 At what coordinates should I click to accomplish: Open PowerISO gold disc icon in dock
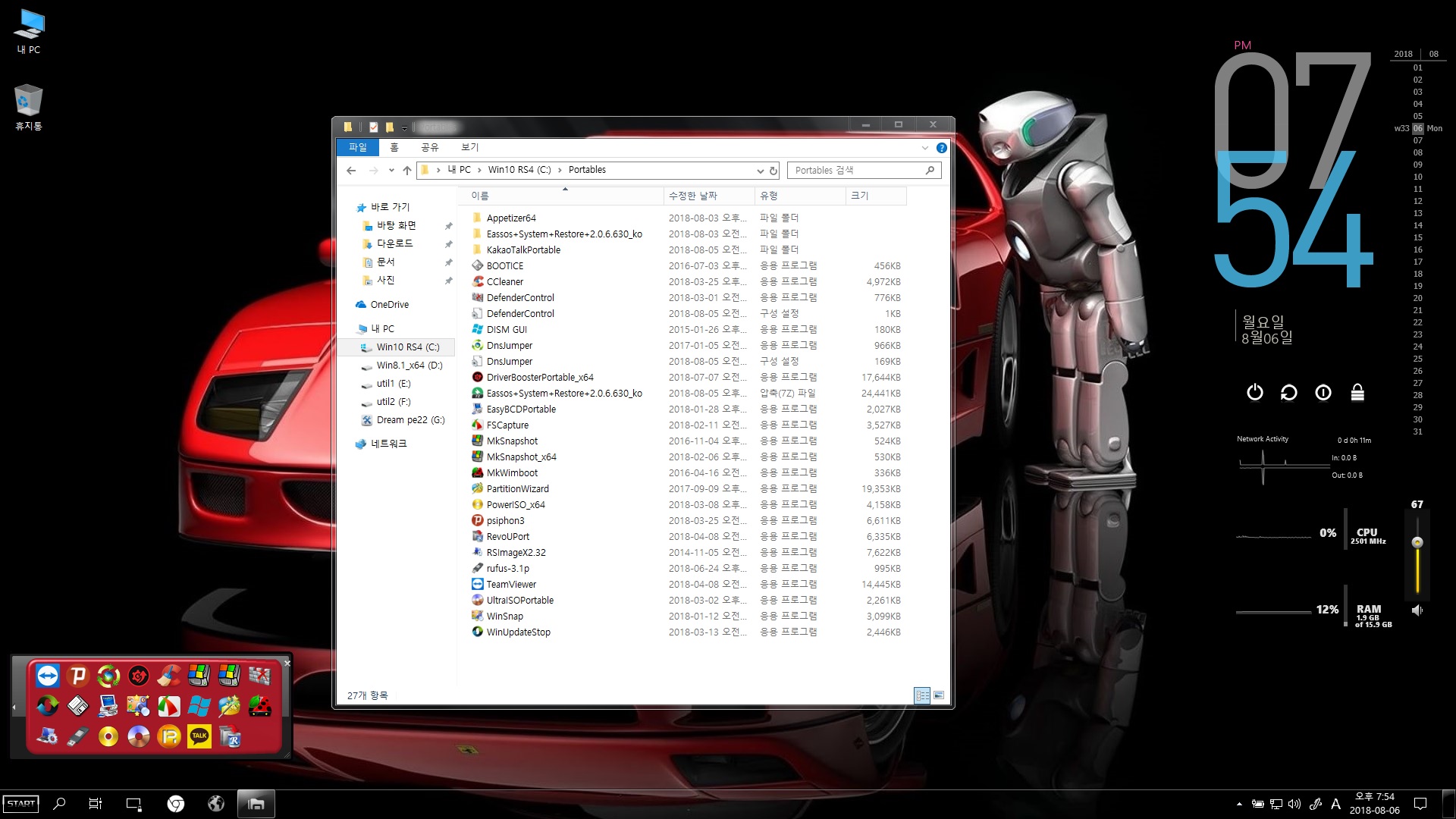click(108, 736)
